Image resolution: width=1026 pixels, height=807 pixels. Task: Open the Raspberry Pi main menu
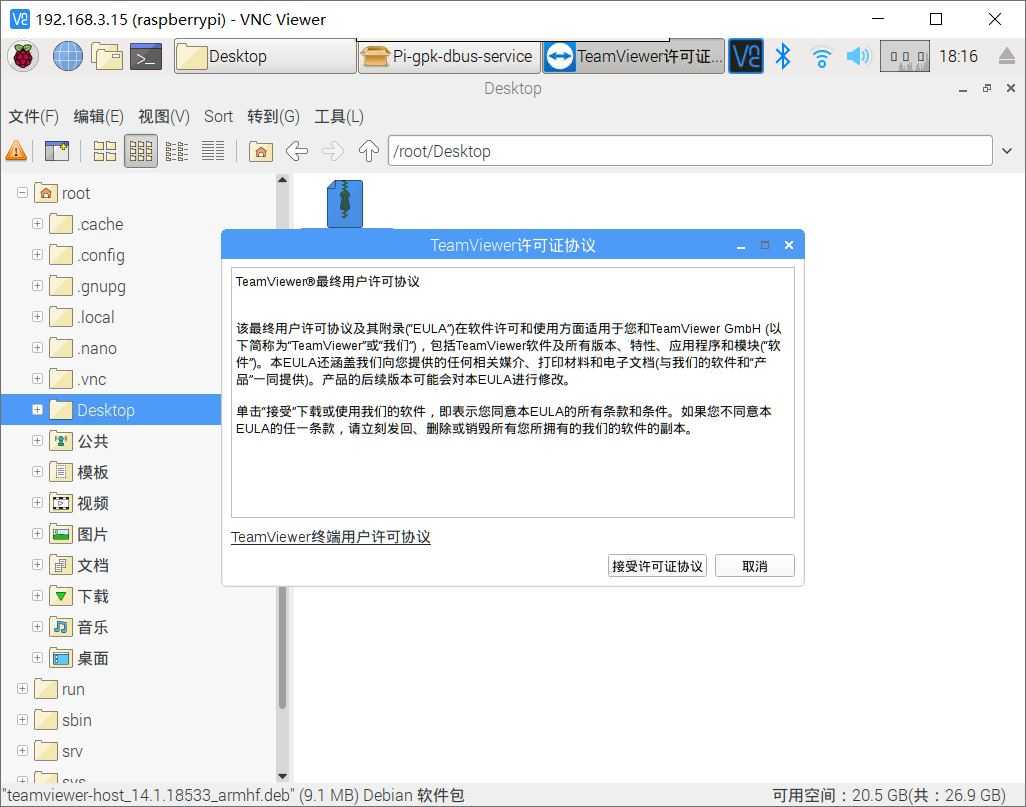pos(24,56)
